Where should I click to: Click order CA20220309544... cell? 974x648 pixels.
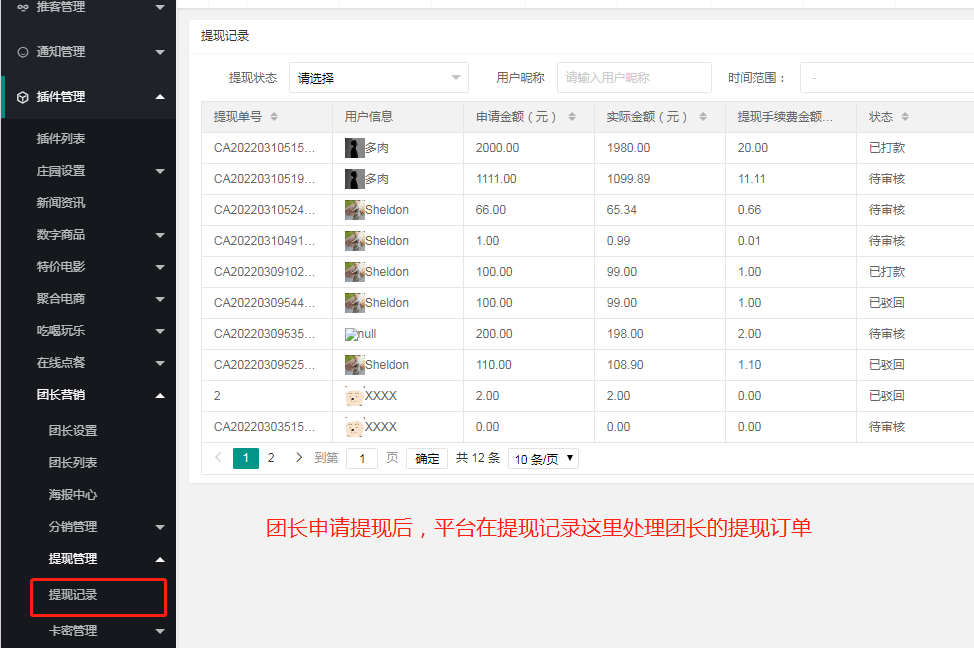(x=265, y=303)
